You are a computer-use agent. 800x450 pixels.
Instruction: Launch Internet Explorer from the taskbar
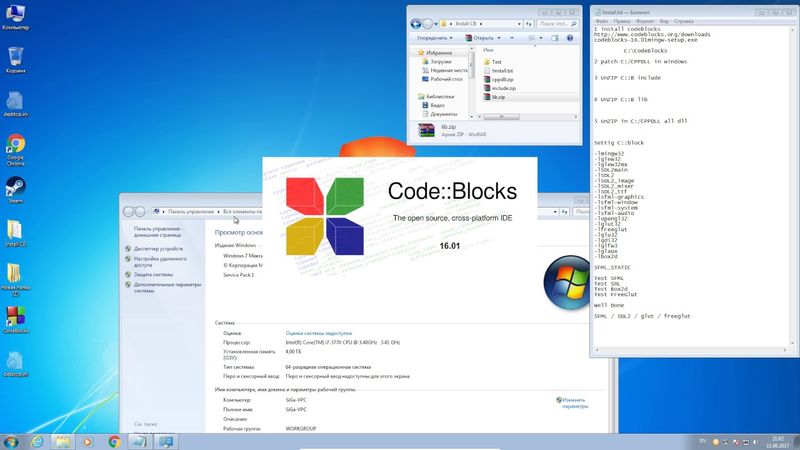click(37, 442)
